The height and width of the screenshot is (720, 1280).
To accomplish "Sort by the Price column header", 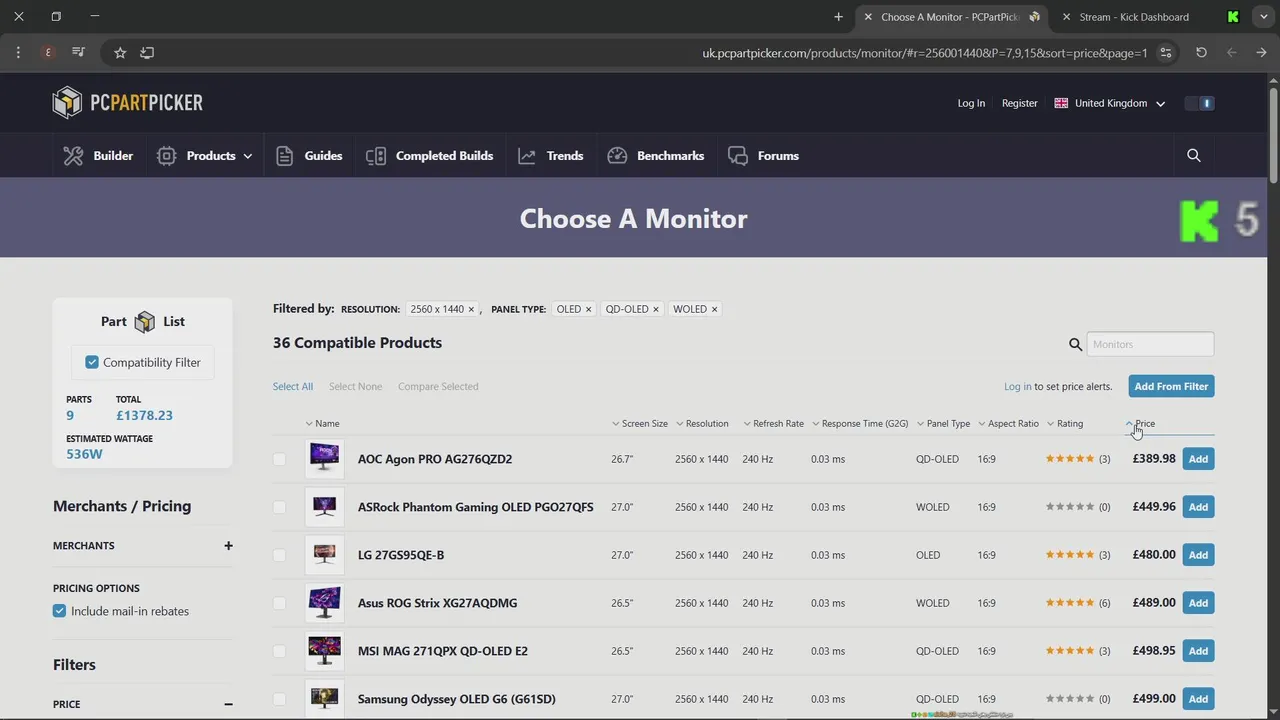I will (1140, 423).
